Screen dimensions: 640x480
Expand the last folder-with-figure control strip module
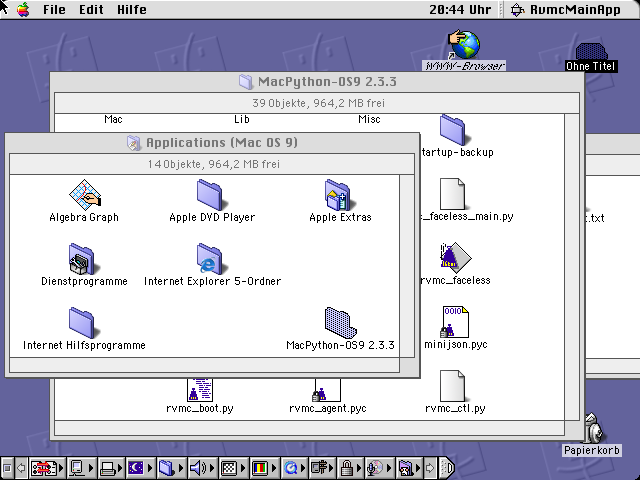click(x=409, y=468)
